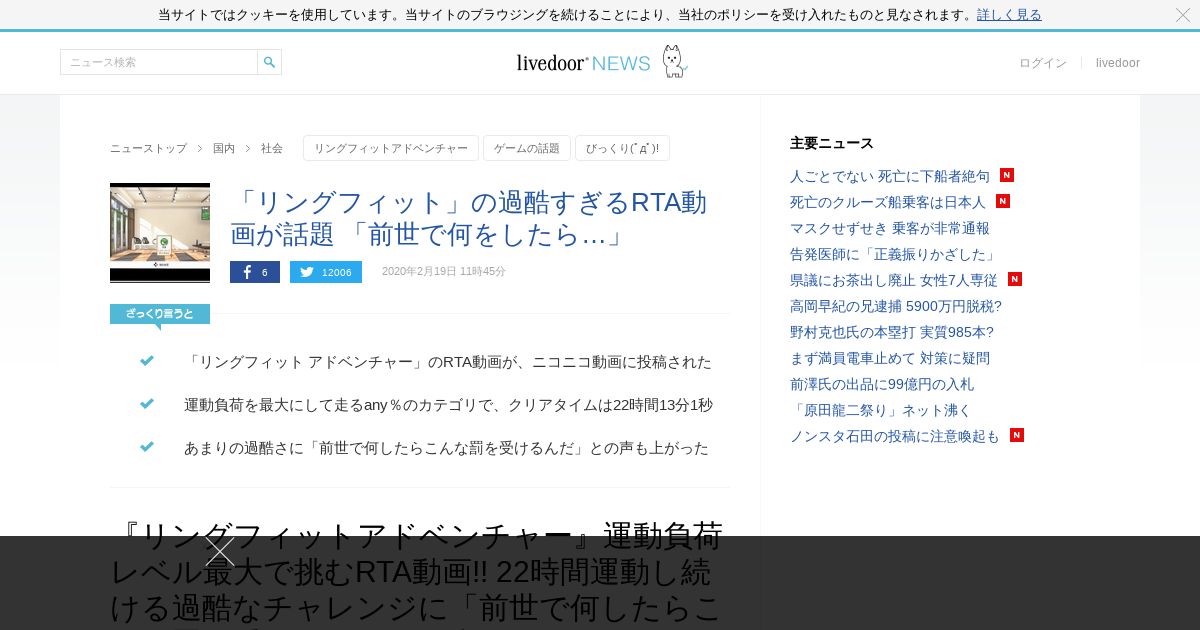
Task: Read 高岡早紀の兄逮捕 5900万円脱税?
Action: 896,306
